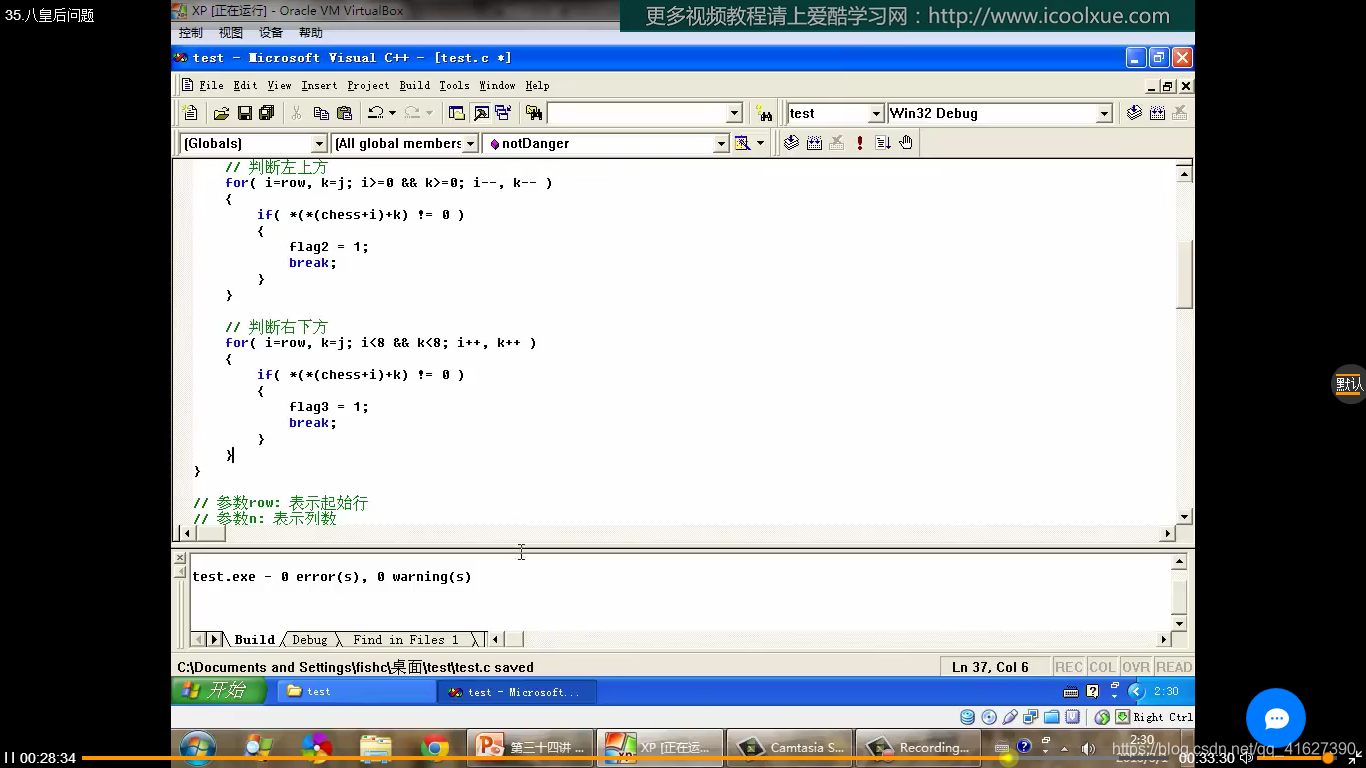Viewport: 1366px width, 768px height.
Task: Click the New Text File toolbar icon
Action: [x=190, y=113]
